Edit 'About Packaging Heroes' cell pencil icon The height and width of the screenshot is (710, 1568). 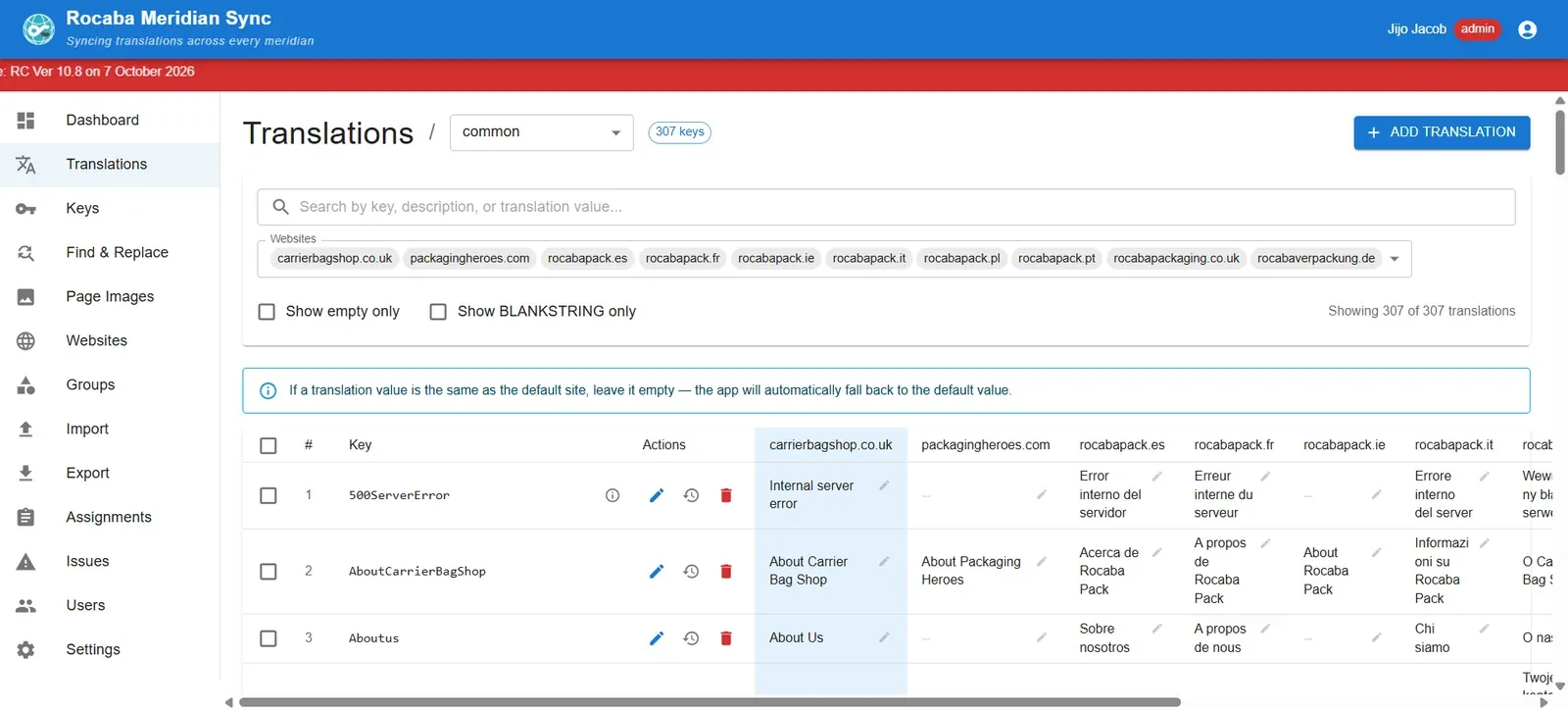tap(1042, 562)
